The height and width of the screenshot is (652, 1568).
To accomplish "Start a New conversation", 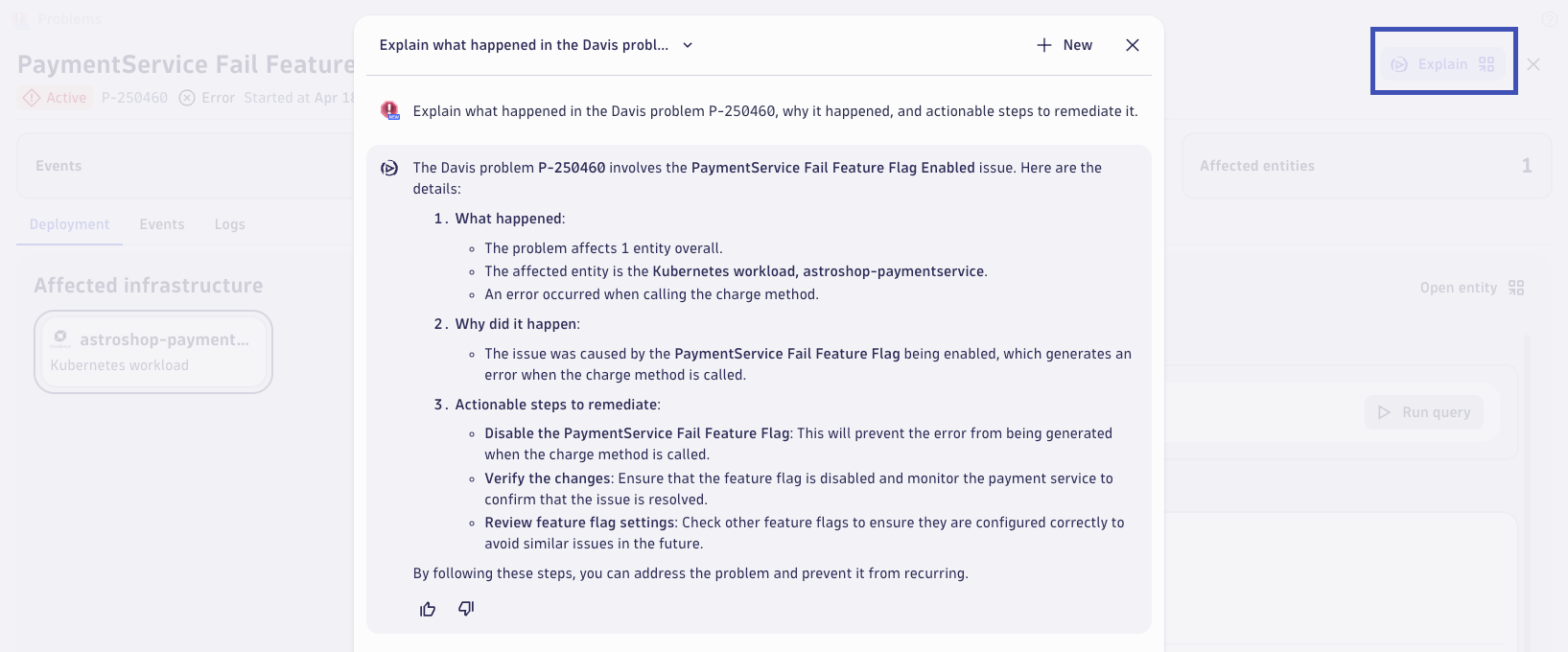I will pyautogui.click(x=1065, y=45).
